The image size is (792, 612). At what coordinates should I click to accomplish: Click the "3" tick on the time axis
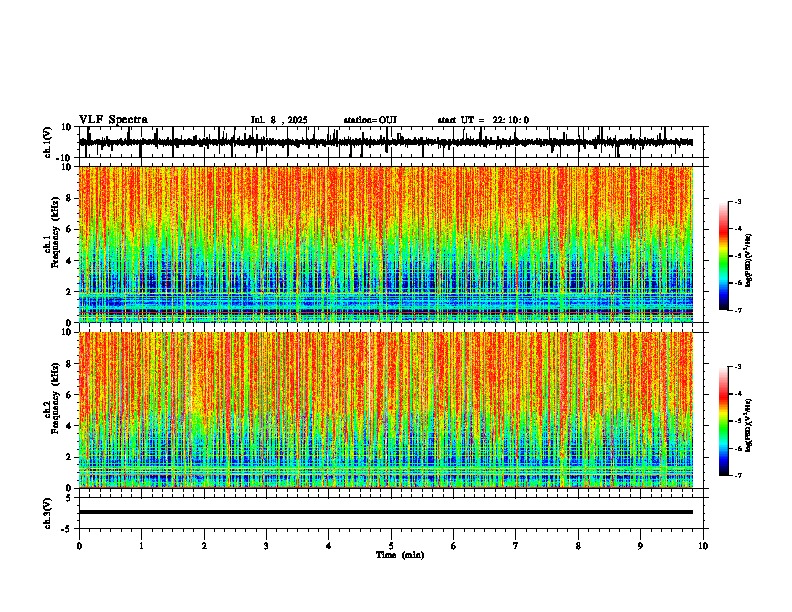(266, 546)
